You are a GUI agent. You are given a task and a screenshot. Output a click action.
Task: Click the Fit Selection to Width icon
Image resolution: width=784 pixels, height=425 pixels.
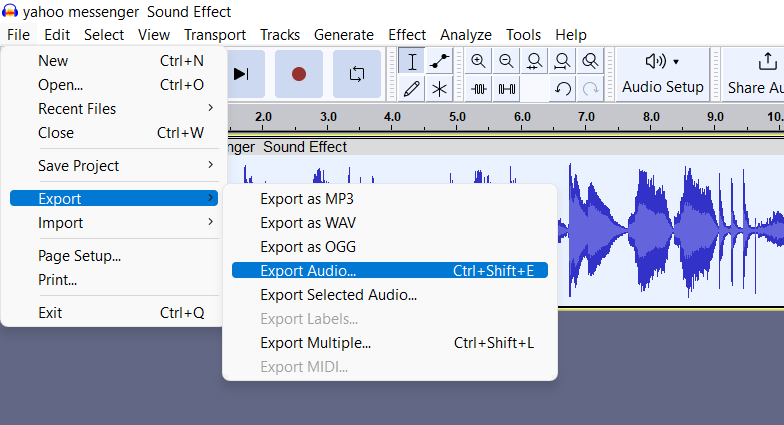click(535, 61)
